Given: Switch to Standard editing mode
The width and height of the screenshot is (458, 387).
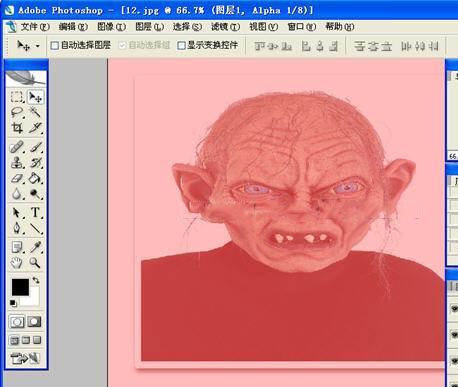Looking at the screenshot, I should click(x=17, y=322).
